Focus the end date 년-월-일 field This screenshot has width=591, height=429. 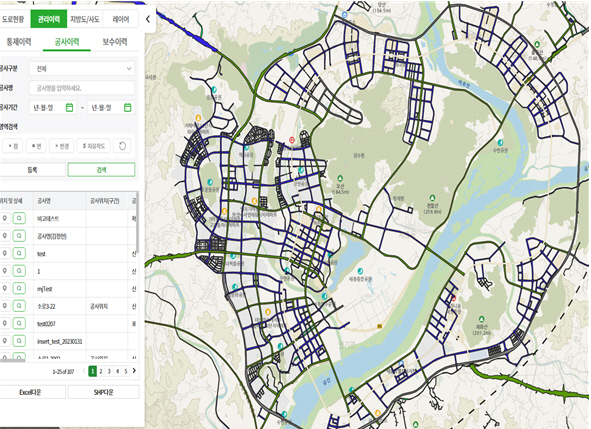(x=111, y=108)
